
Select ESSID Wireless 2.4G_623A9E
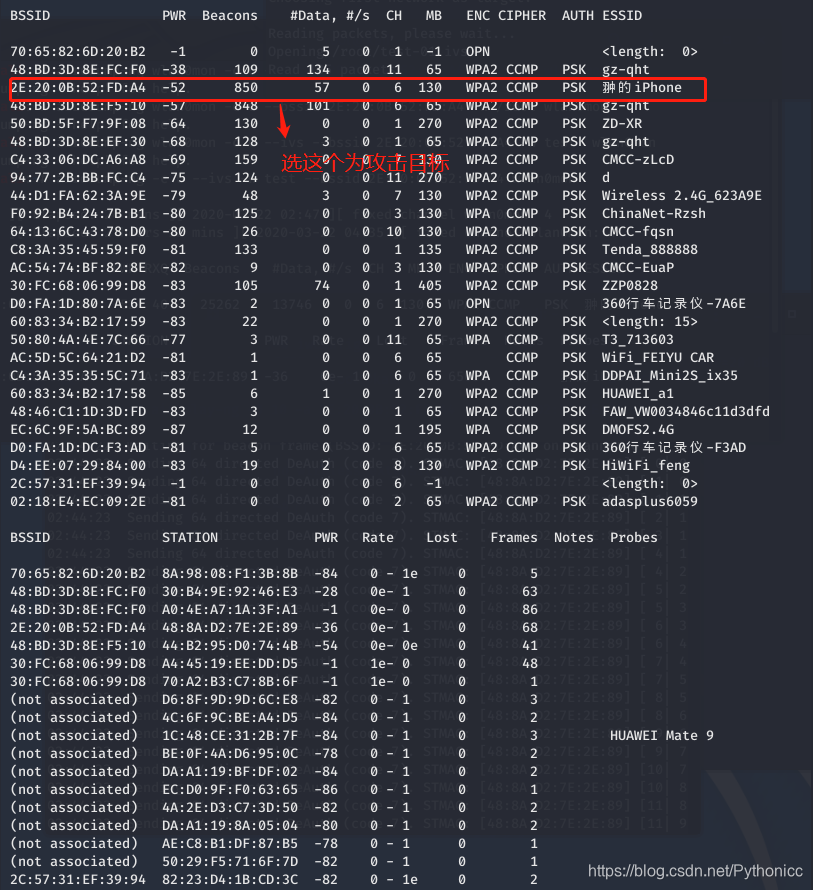click(681, 196)
